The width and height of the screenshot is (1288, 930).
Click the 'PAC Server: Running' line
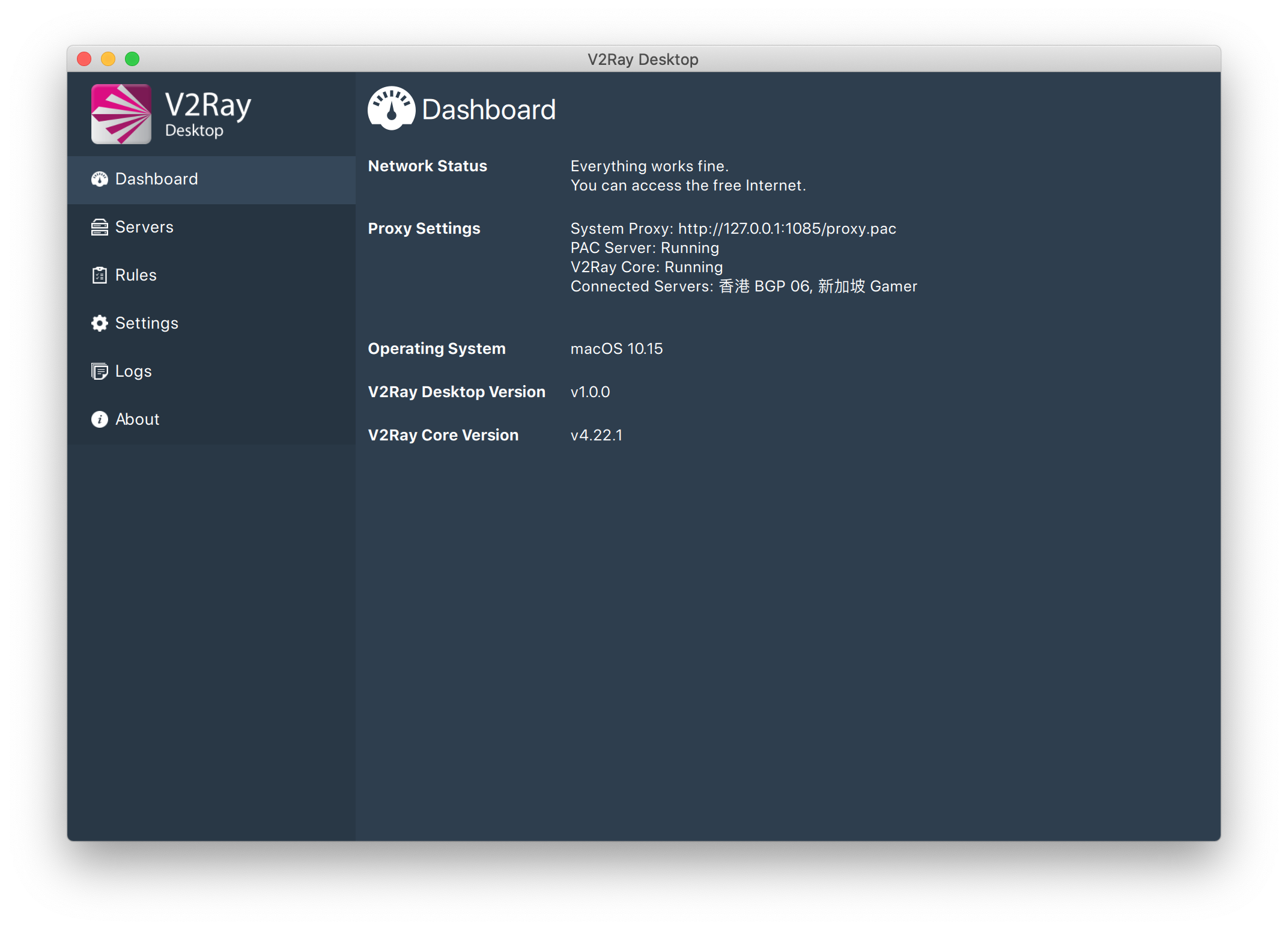645,248
